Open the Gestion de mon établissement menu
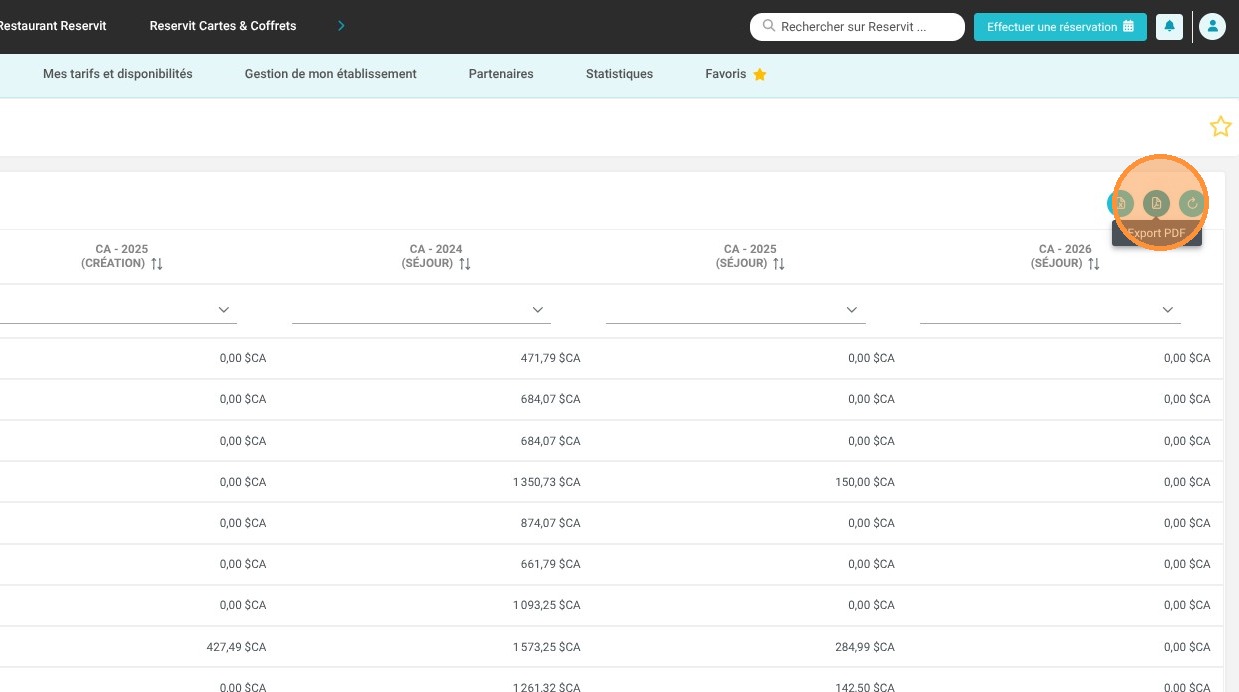 point(331,74)
